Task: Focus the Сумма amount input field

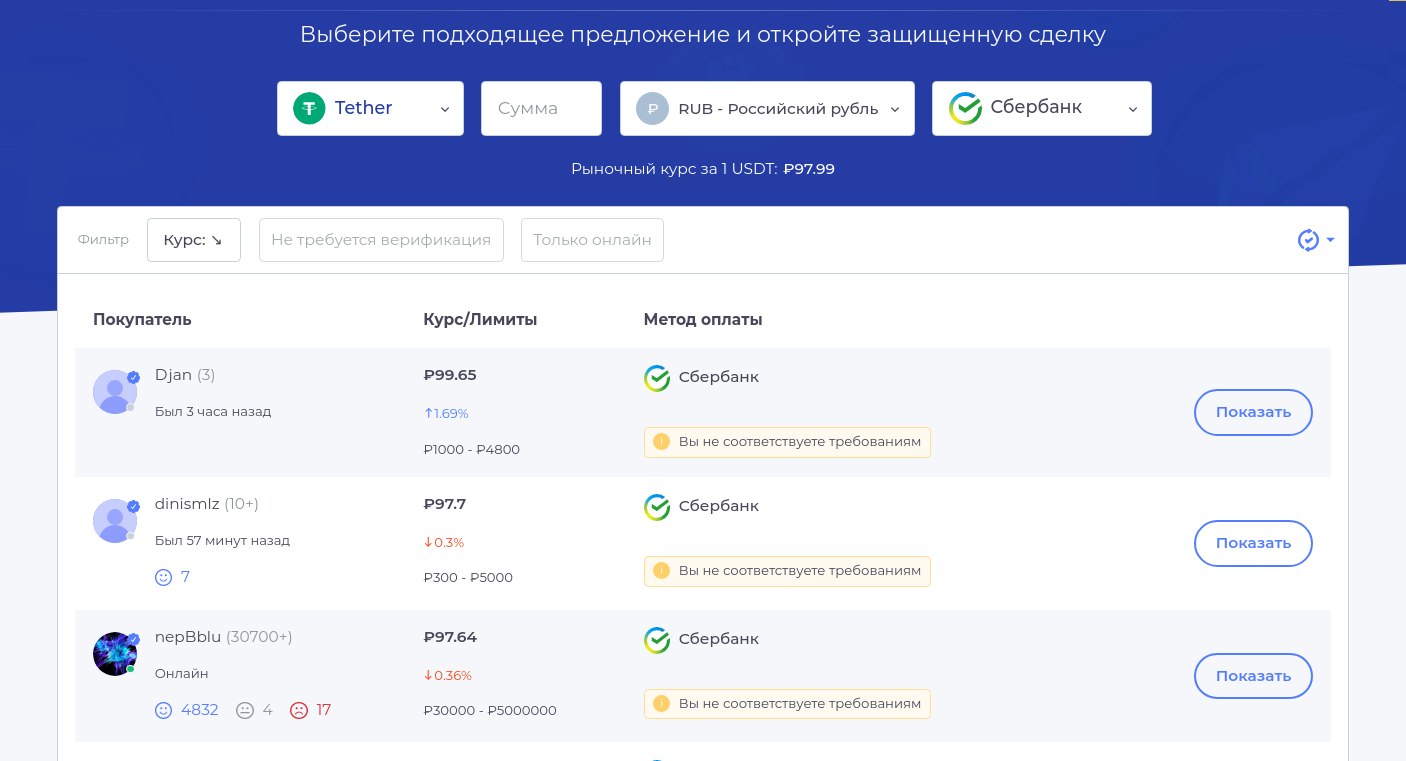Action: (541, 108)
